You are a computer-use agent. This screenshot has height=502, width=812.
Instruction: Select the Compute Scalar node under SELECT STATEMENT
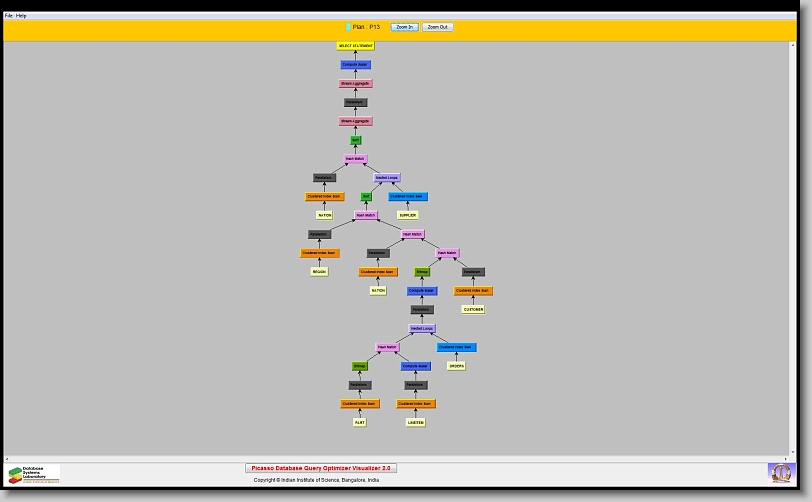[355, 65]
